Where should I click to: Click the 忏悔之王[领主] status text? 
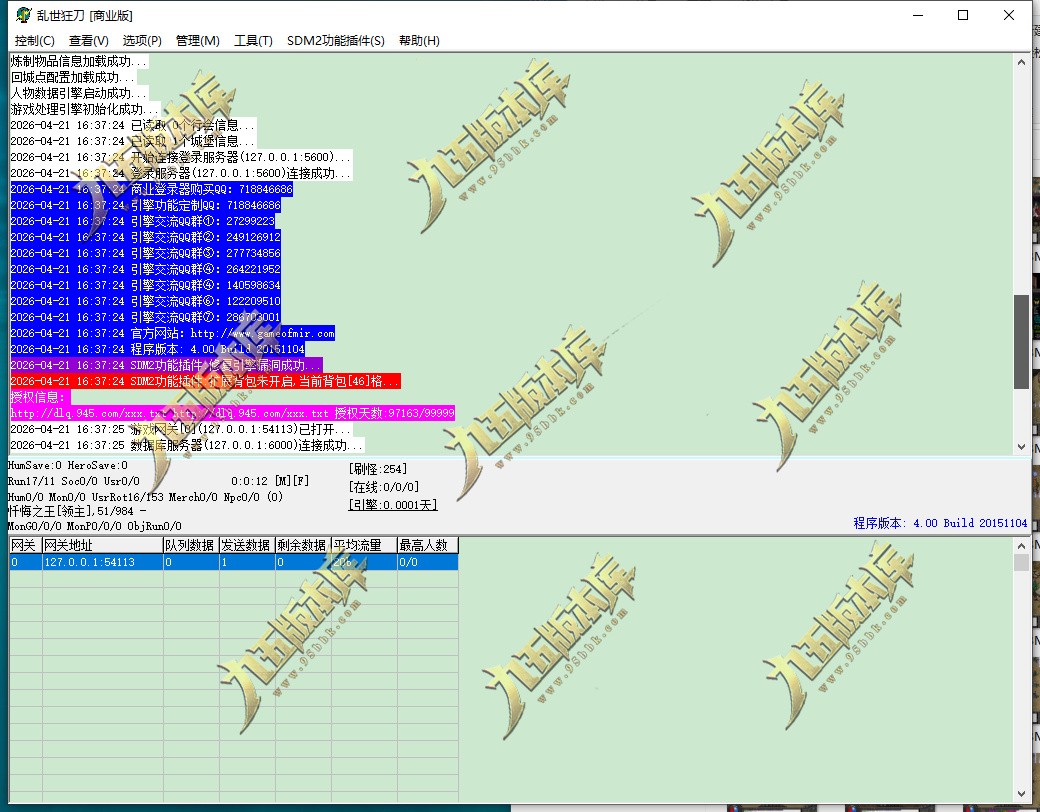point(77,511)
